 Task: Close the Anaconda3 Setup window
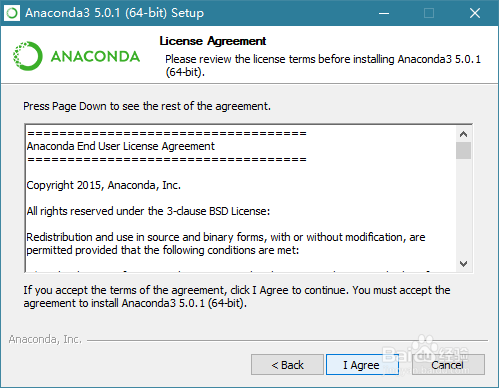[475, 13]
